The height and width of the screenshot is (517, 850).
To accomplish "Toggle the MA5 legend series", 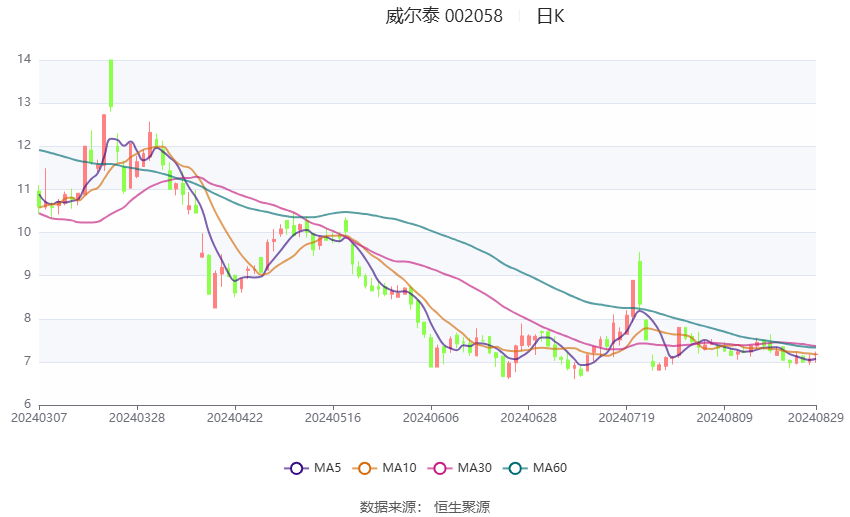I will 313,468.
